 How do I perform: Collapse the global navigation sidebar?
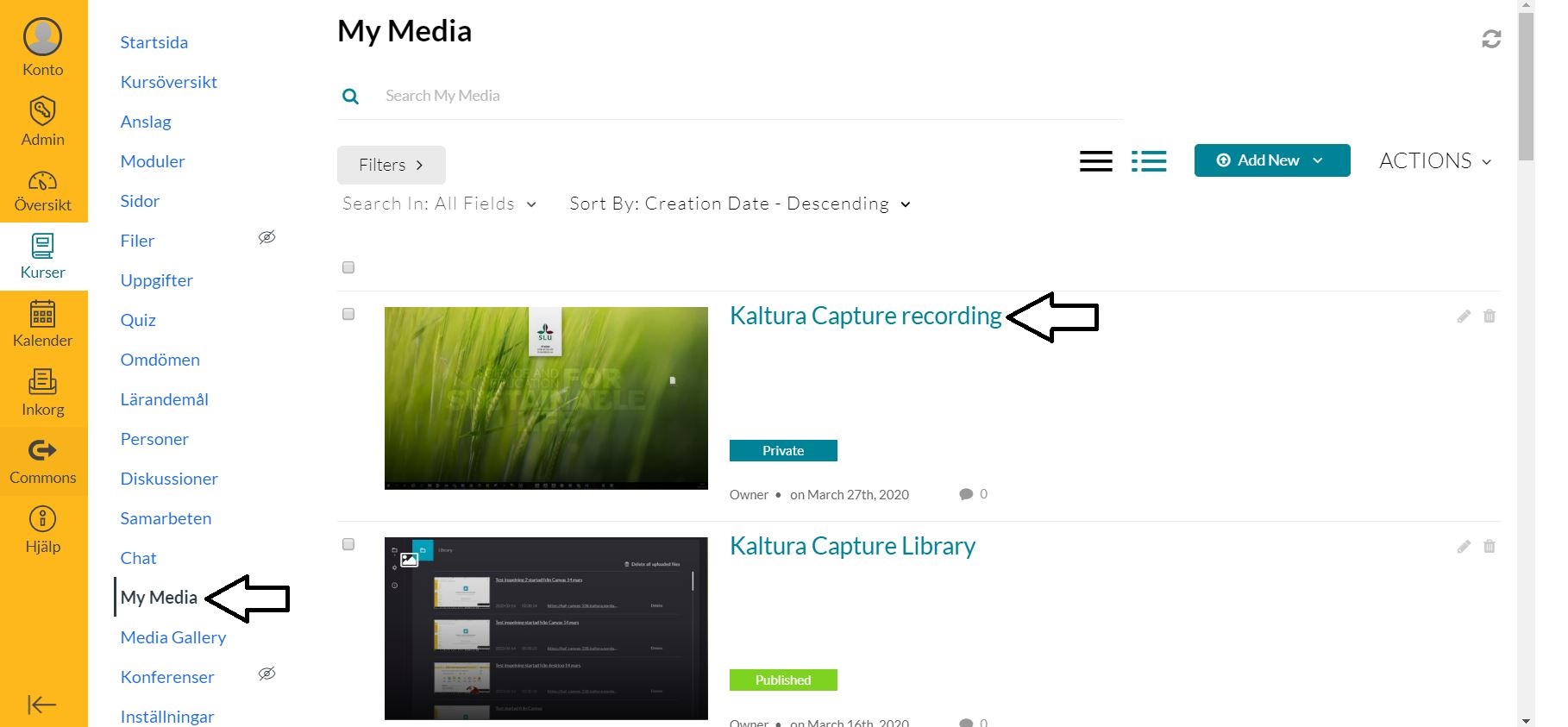click(42, 705)
